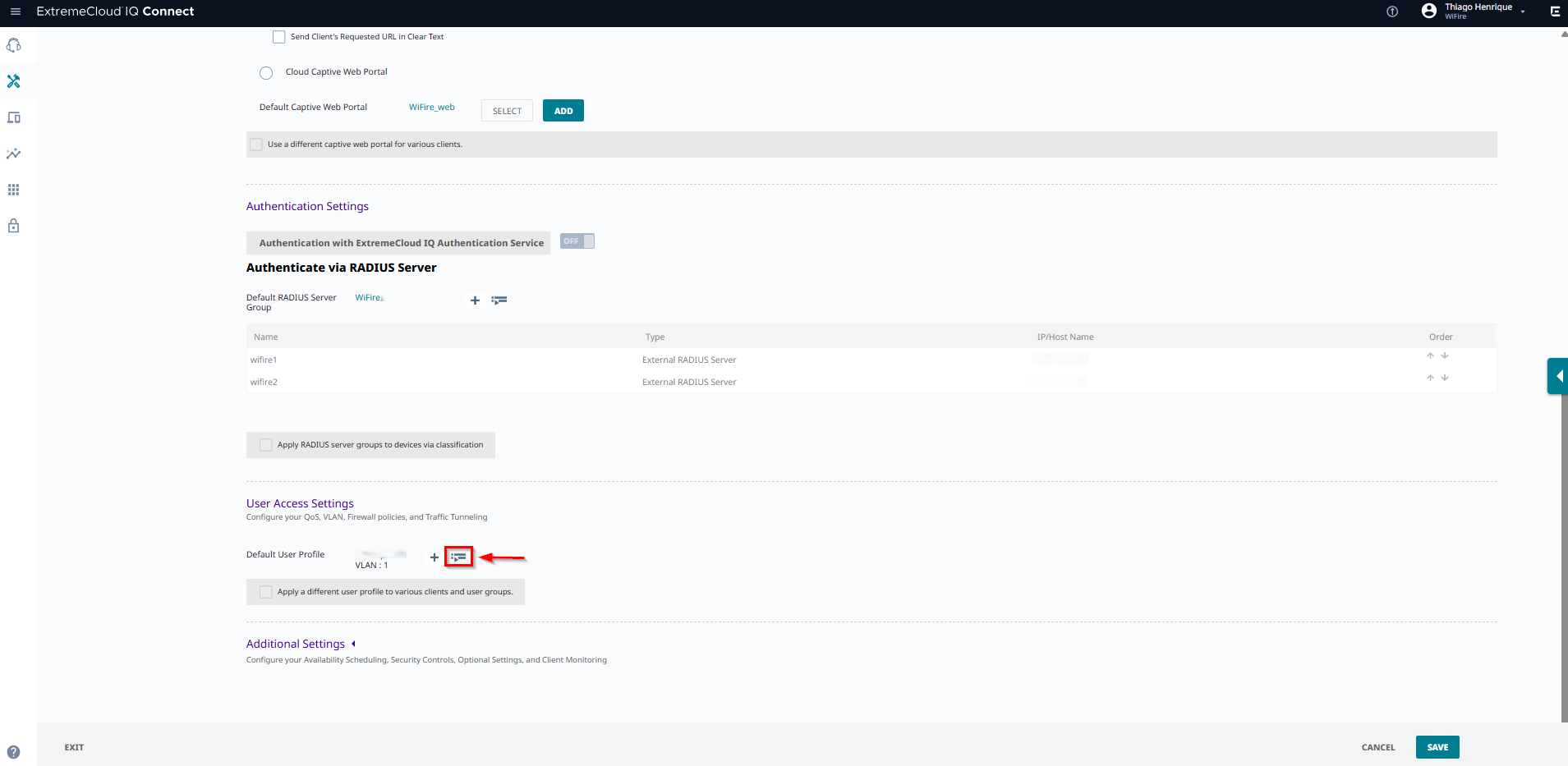The width and height of the screenshot is (1568, 766).
Task: Click the EXIT button
Action: [x=74, y=747]
